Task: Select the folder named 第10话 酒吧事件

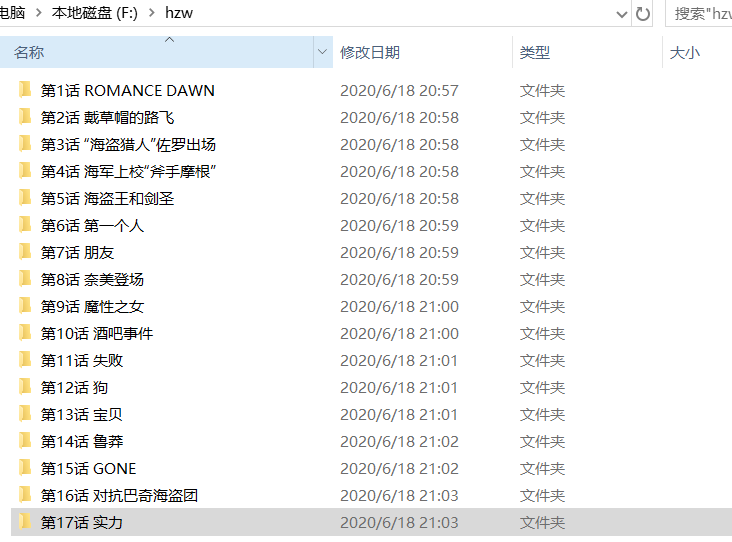Action: (97, 333)
